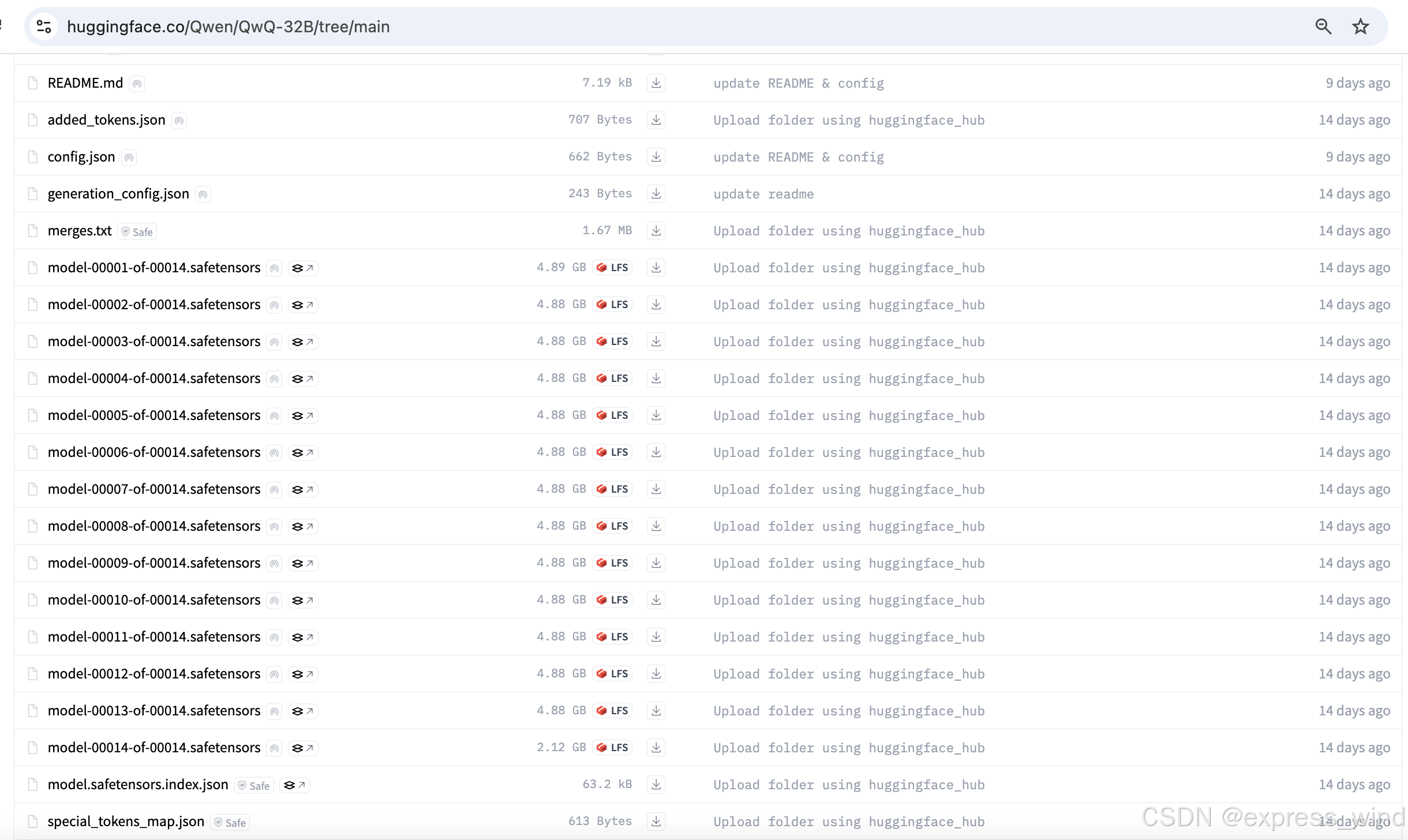The height and width of the screenshot is (840, 1408).
Task: Click '1.67 MB' size of merges.txt
Action: pyautogui.click(x=607, y=230)
